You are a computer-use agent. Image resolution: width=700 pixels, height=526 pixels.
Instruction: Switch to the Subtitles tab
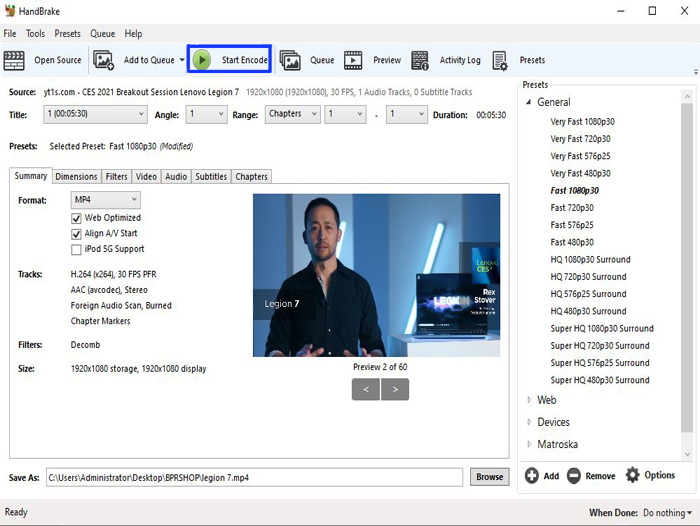pyautogui.click(x=211, y=177)
